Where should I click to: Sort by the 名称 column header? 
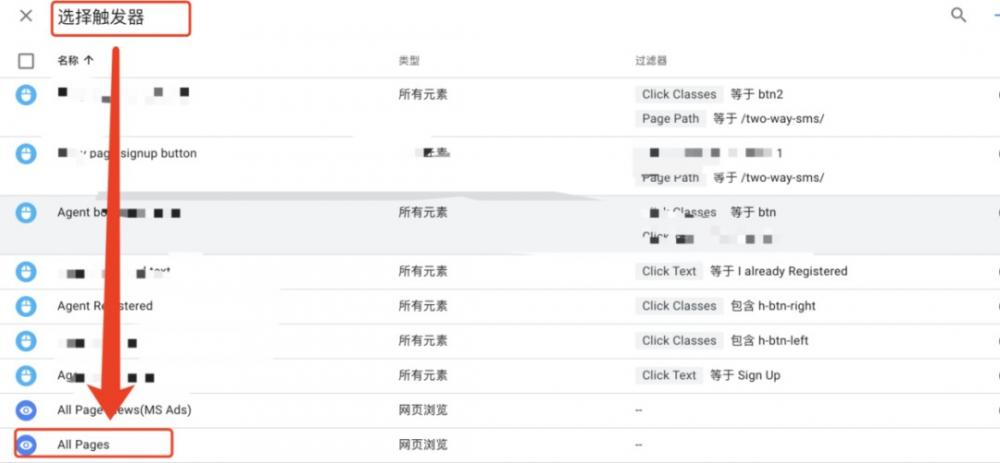(x=75, y=61)
